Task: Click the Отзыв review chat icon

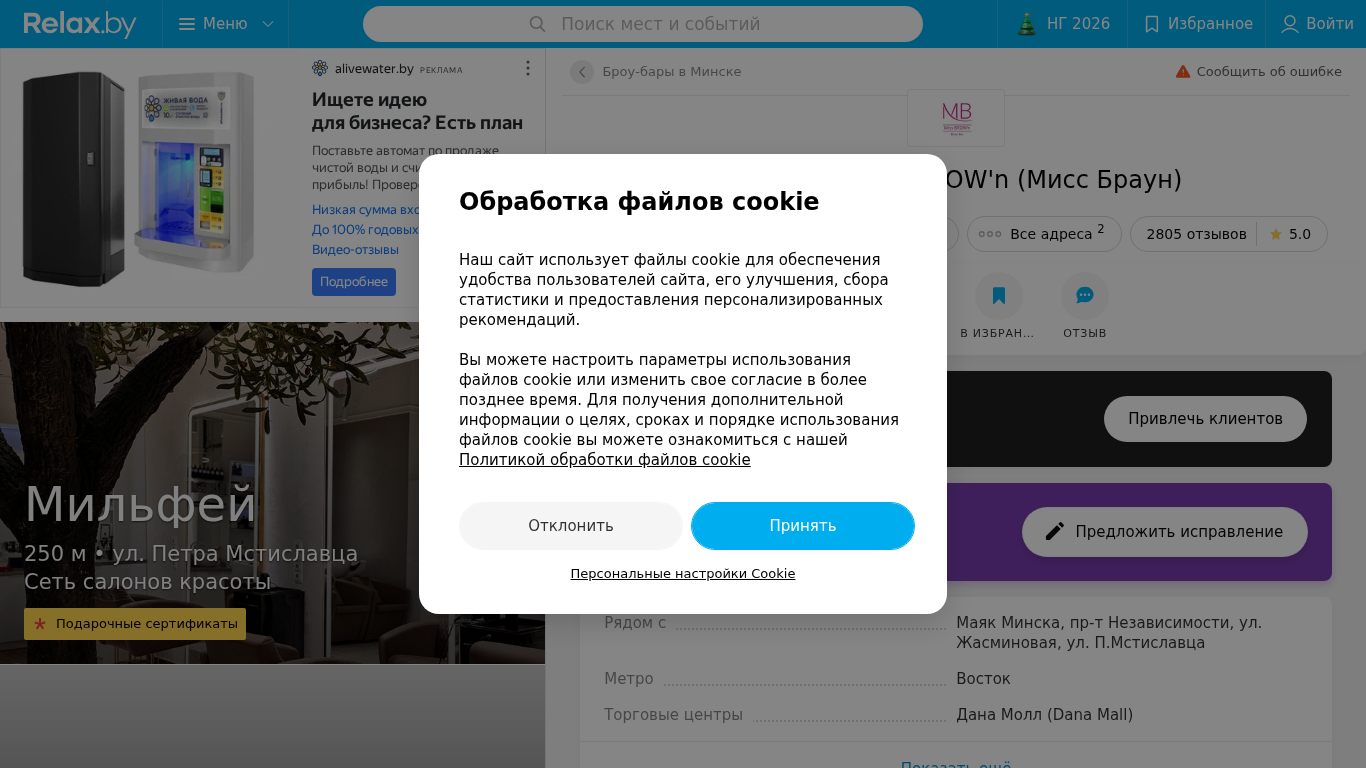Action: [x=1085, y=296]
